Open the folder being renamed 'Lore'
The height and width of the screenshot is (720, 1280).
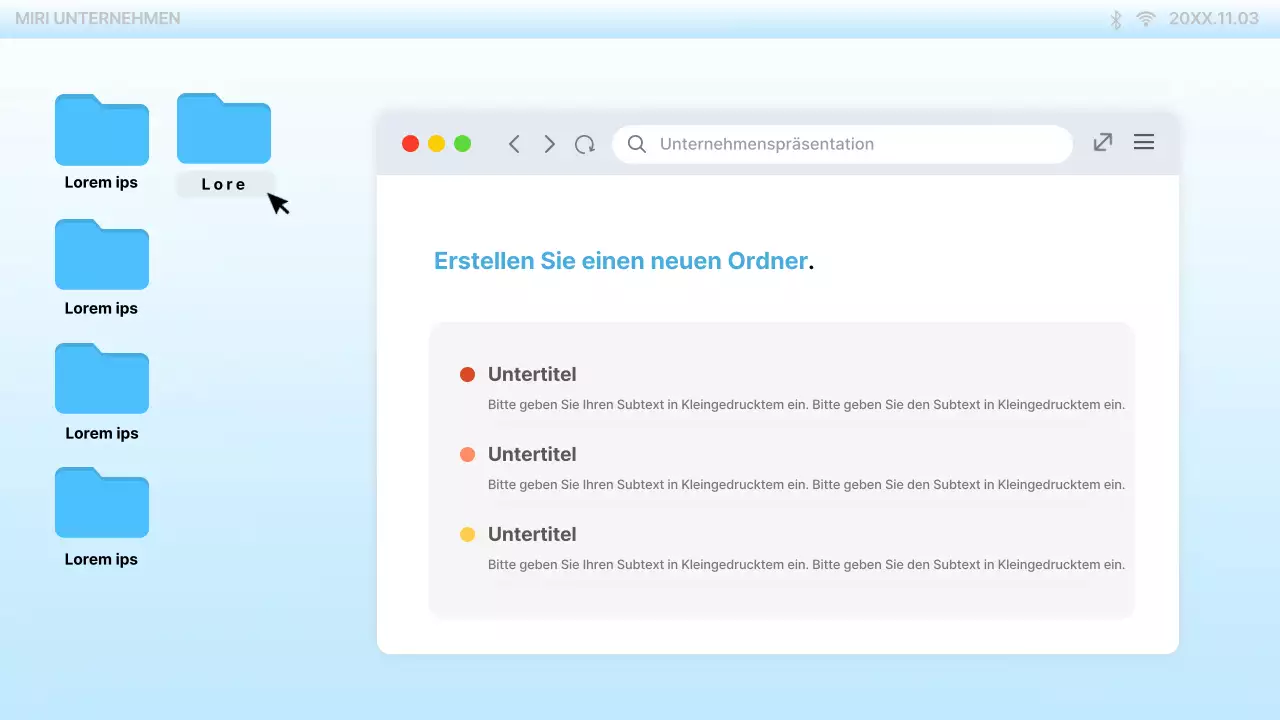(x=223, y=128)
